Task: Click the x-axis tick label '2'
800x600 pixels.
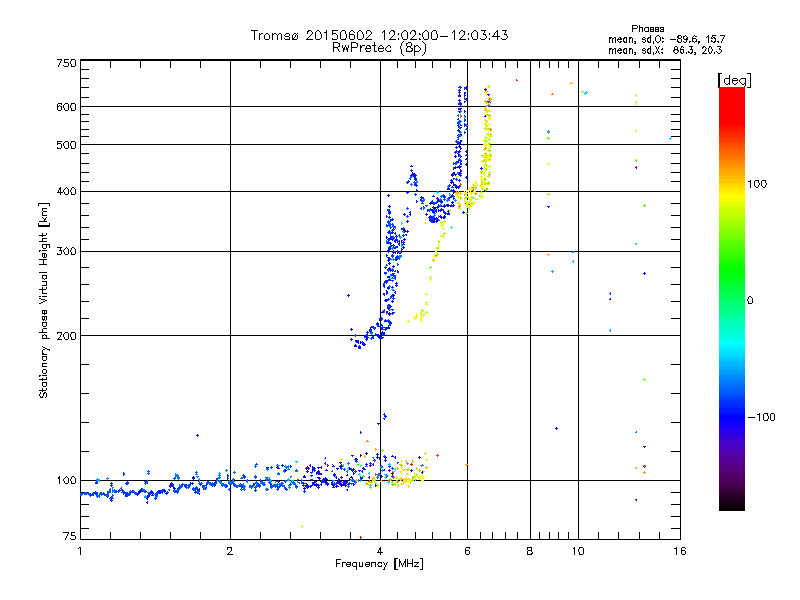Action: pos(230,551)
